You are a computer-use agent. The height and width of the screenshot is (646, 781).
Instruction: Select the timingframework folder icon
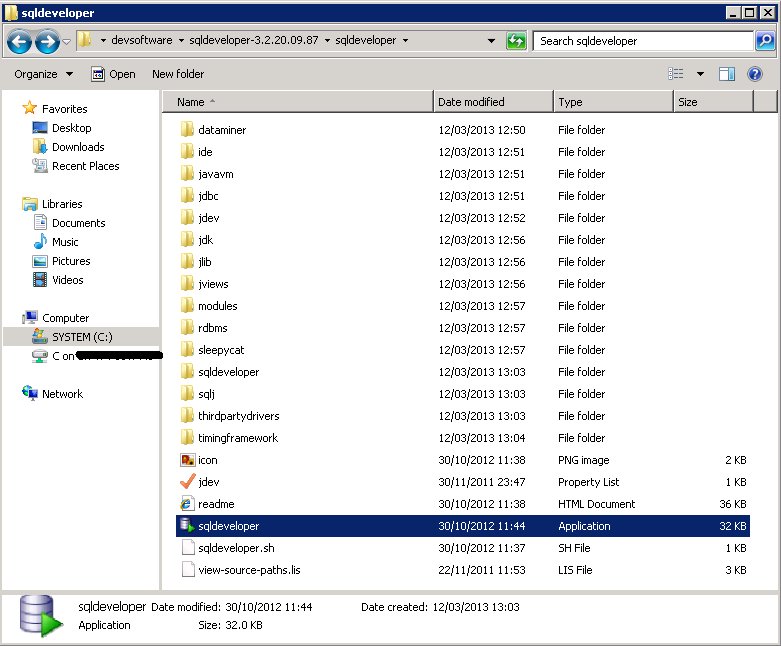tap(187, 437)
